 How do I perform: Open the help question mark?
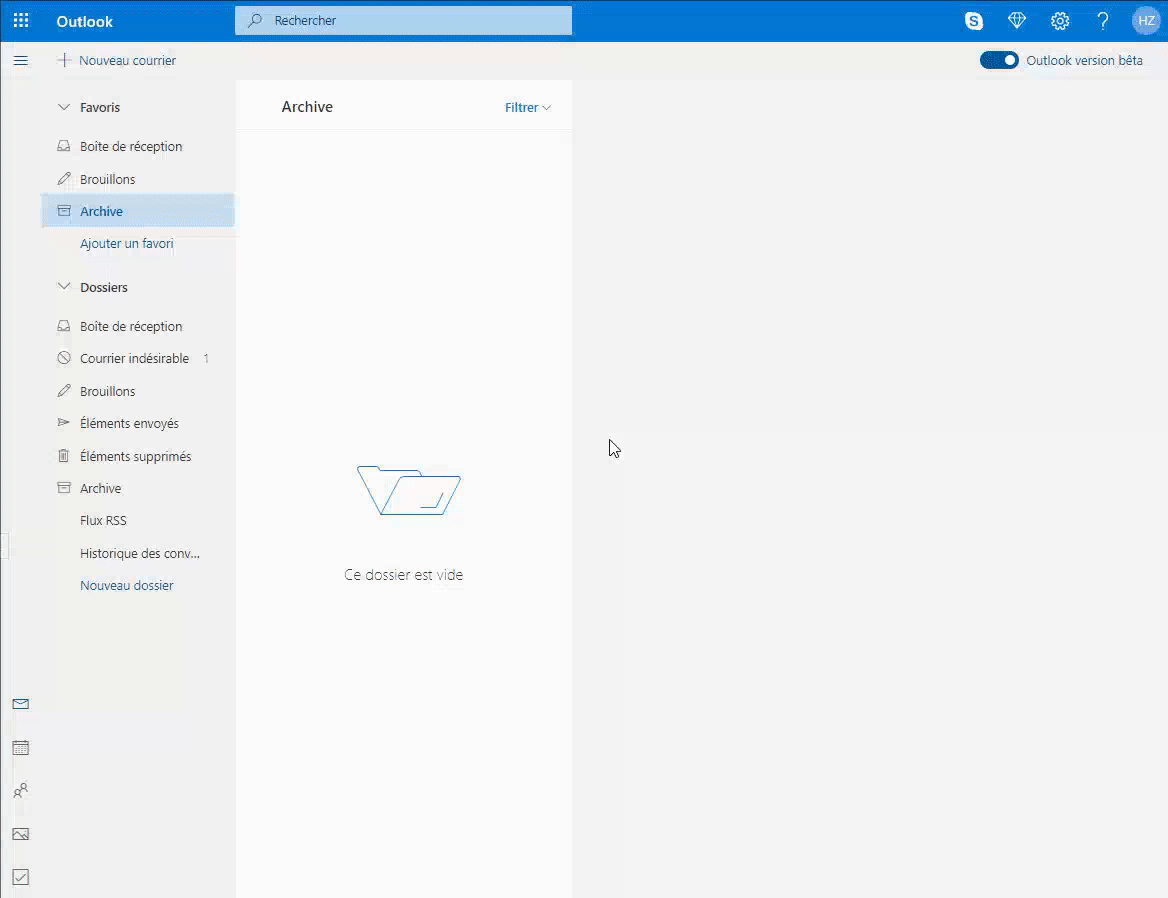click(1103, 21)
